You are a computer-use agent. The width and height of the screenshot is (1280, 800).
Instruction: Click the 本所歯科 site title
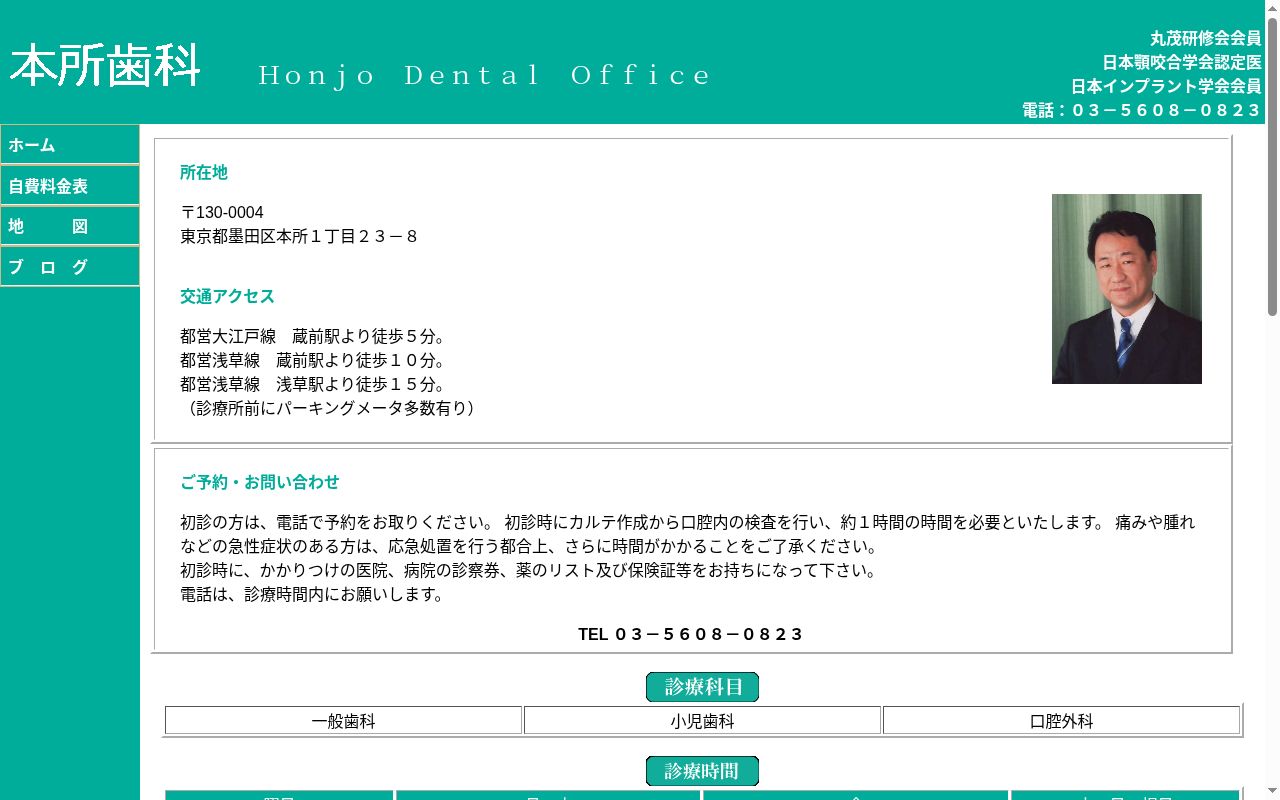pyautogui.click(x=105, y=65)
